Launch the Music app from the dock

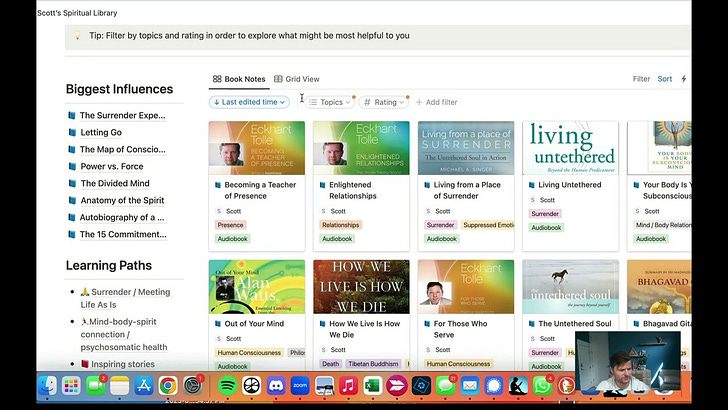(x=348, y=385)
